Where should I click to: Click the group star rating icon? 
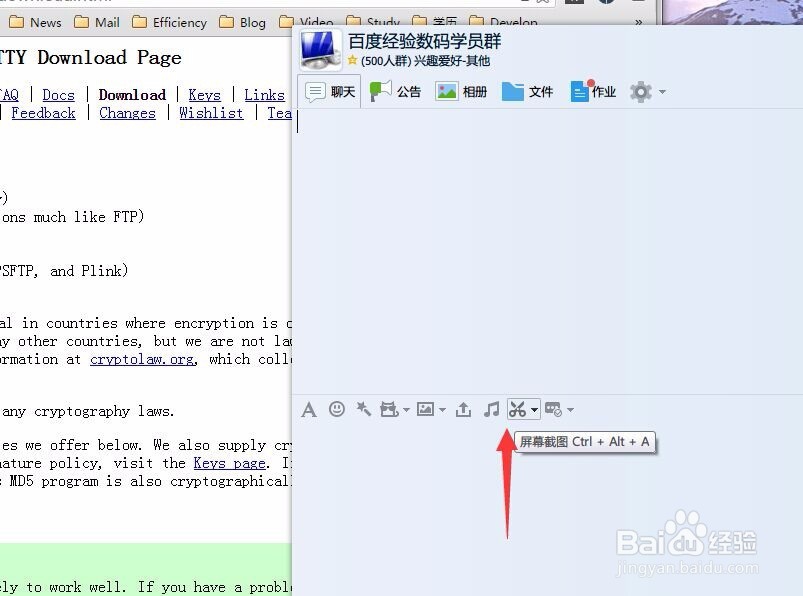coord(352,60)
